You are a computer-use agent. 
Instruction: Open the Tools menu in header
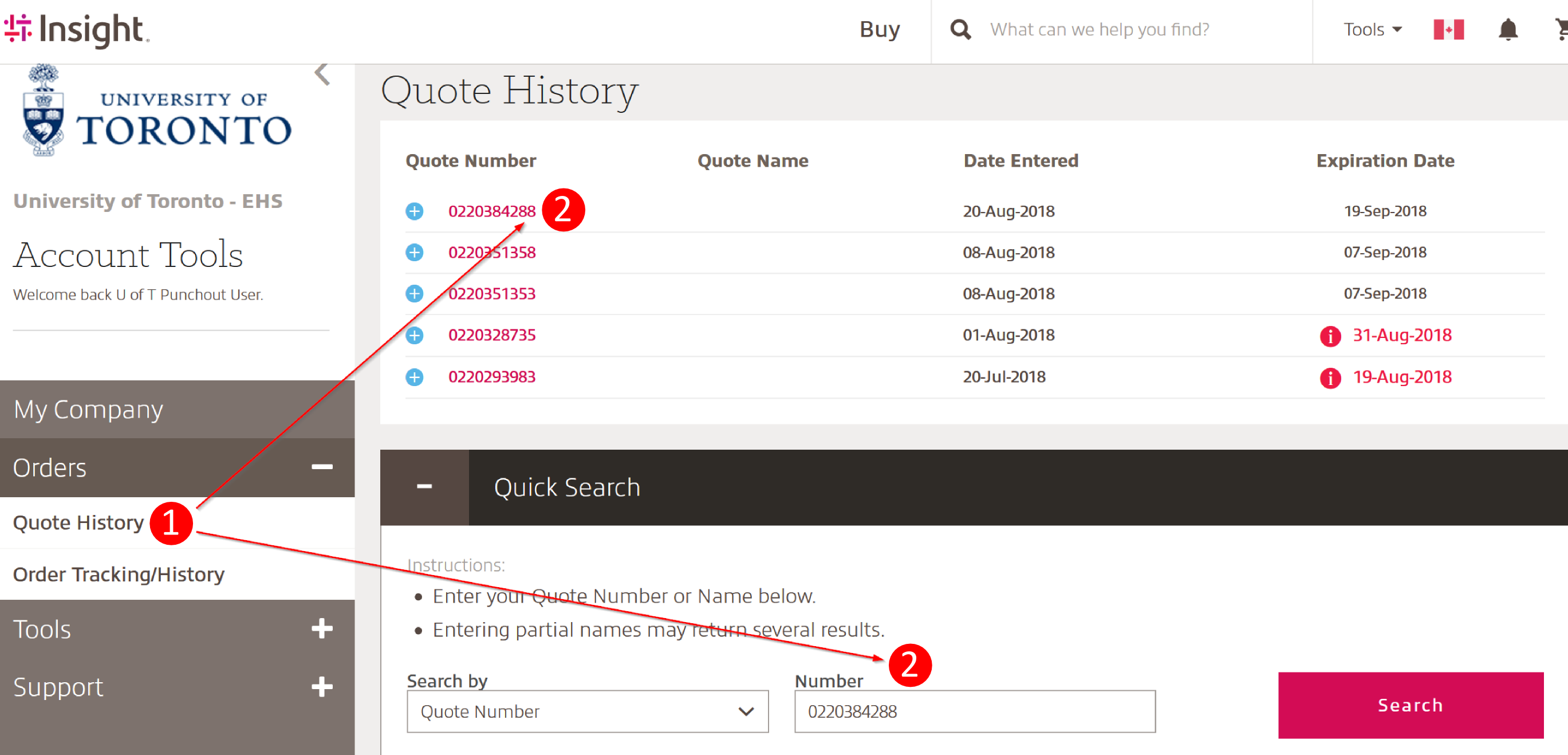point(1372,29)
